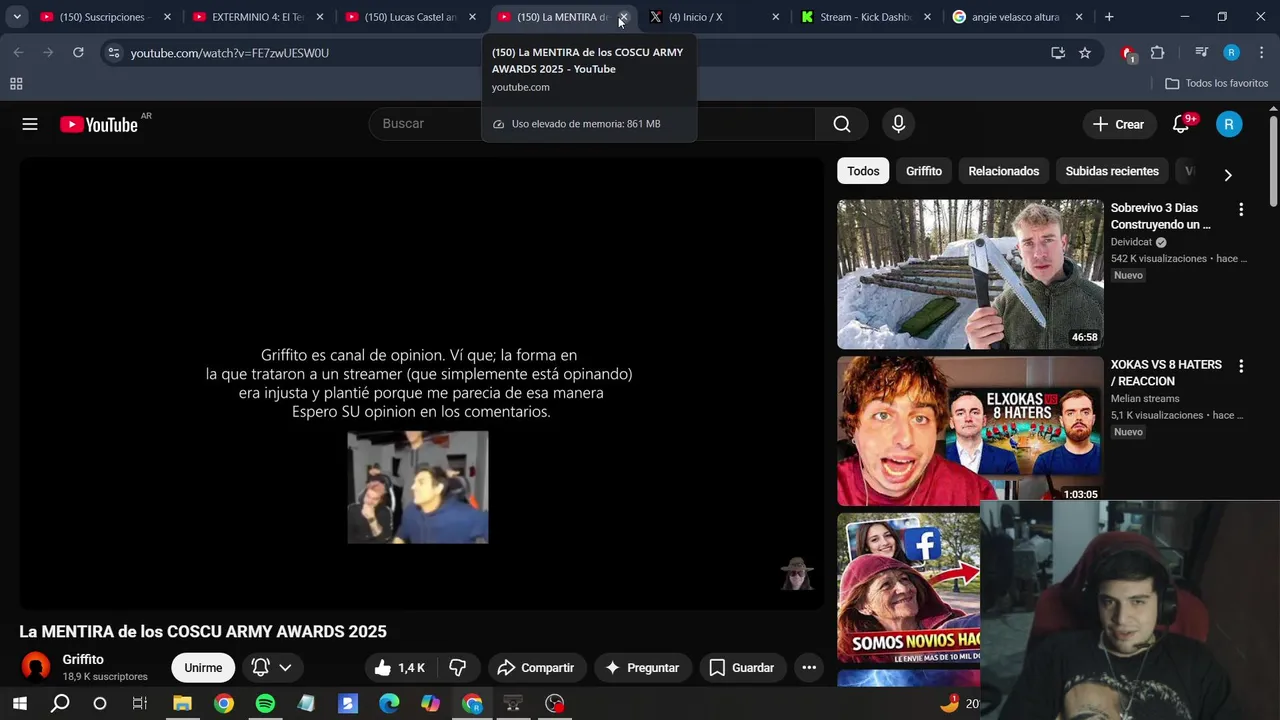Image resolution: width=1280 pixels, height=720 pixels.
Task: Switch to the Lucas Castel tab
Action: click(409, 17)
